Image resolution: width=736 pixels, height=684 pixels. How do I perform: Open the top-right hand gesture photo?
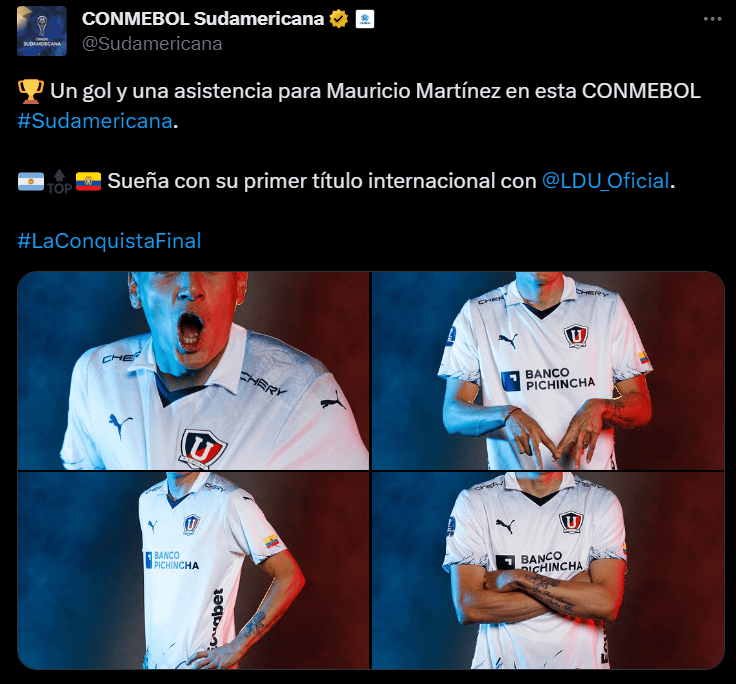tap(548, 370)
